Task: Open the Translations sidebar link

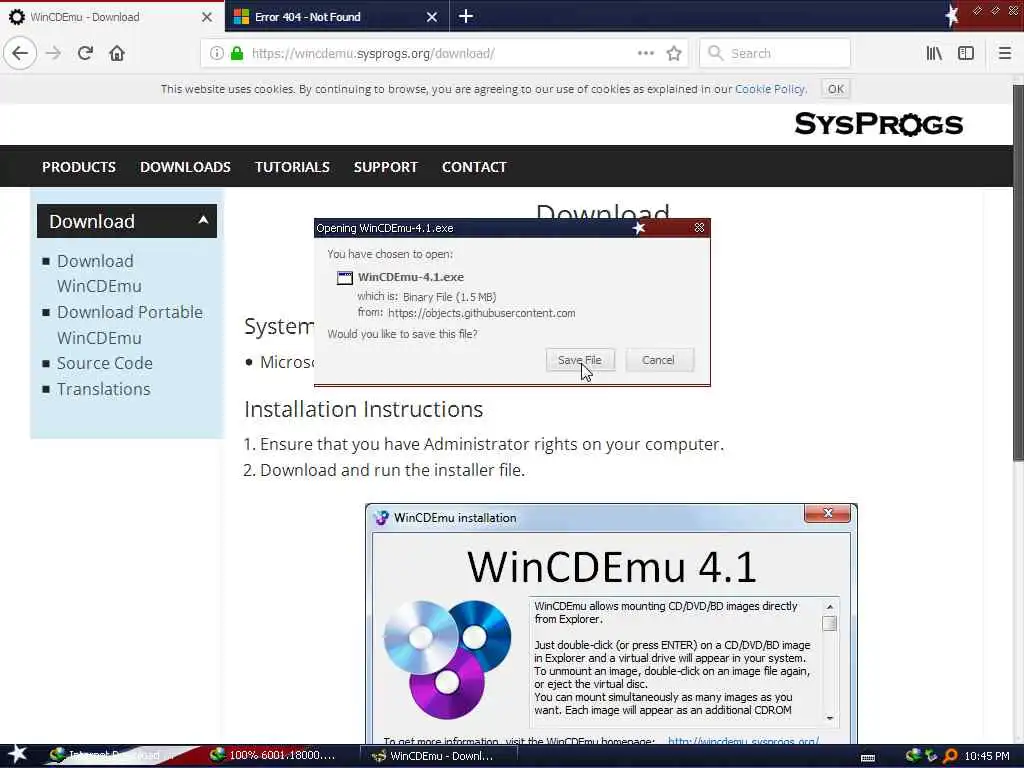Action: pos(104,389)
